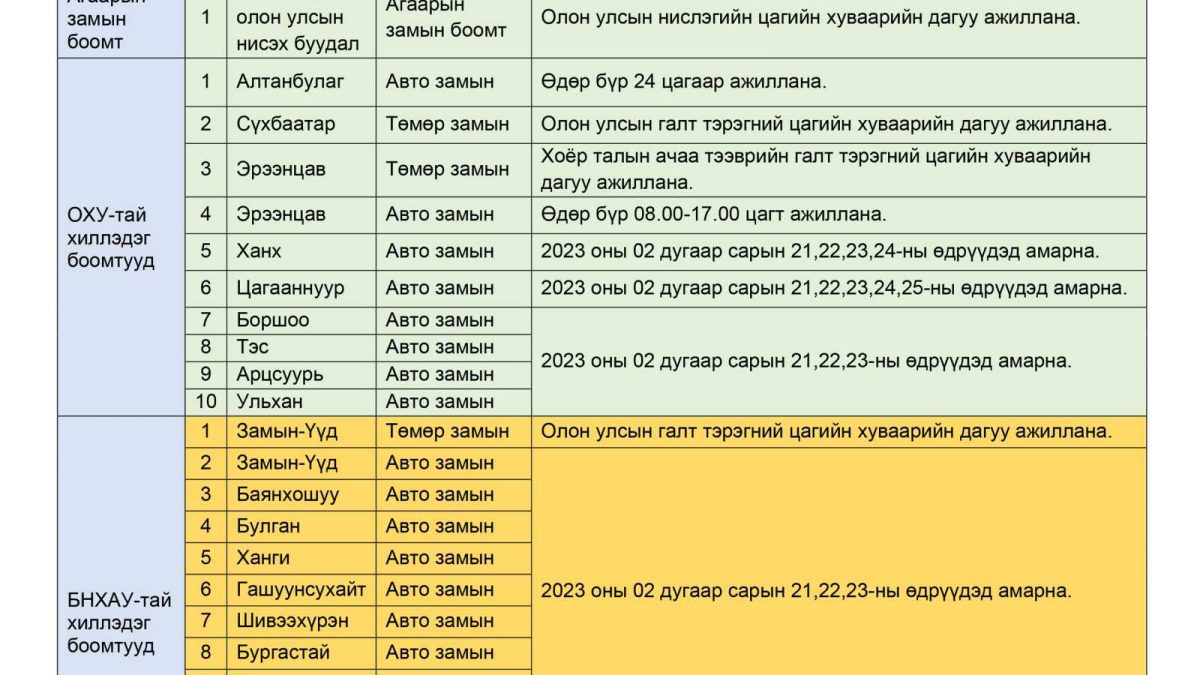Click the БНХАУ-тай хиллэдэг боомтууд group label

119,623
